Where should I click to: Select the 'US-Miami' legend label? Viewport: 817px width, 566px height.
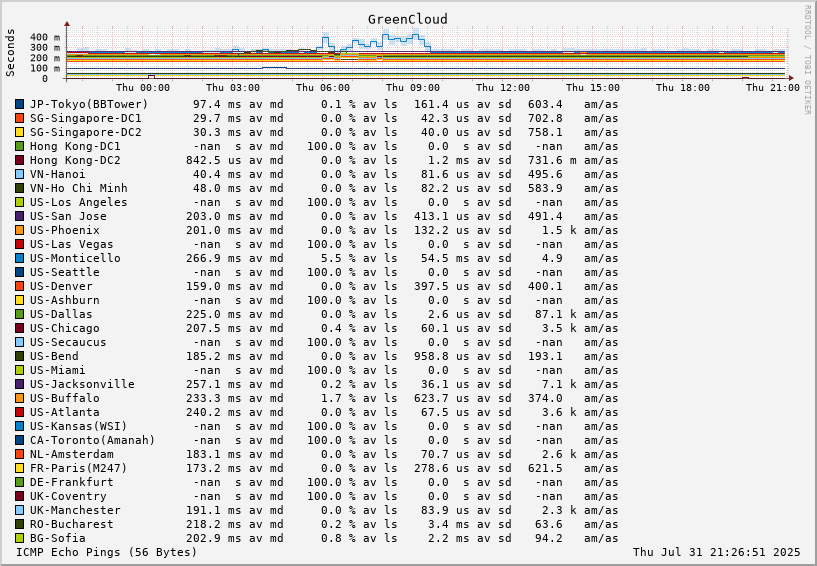[x=57, y=370]
